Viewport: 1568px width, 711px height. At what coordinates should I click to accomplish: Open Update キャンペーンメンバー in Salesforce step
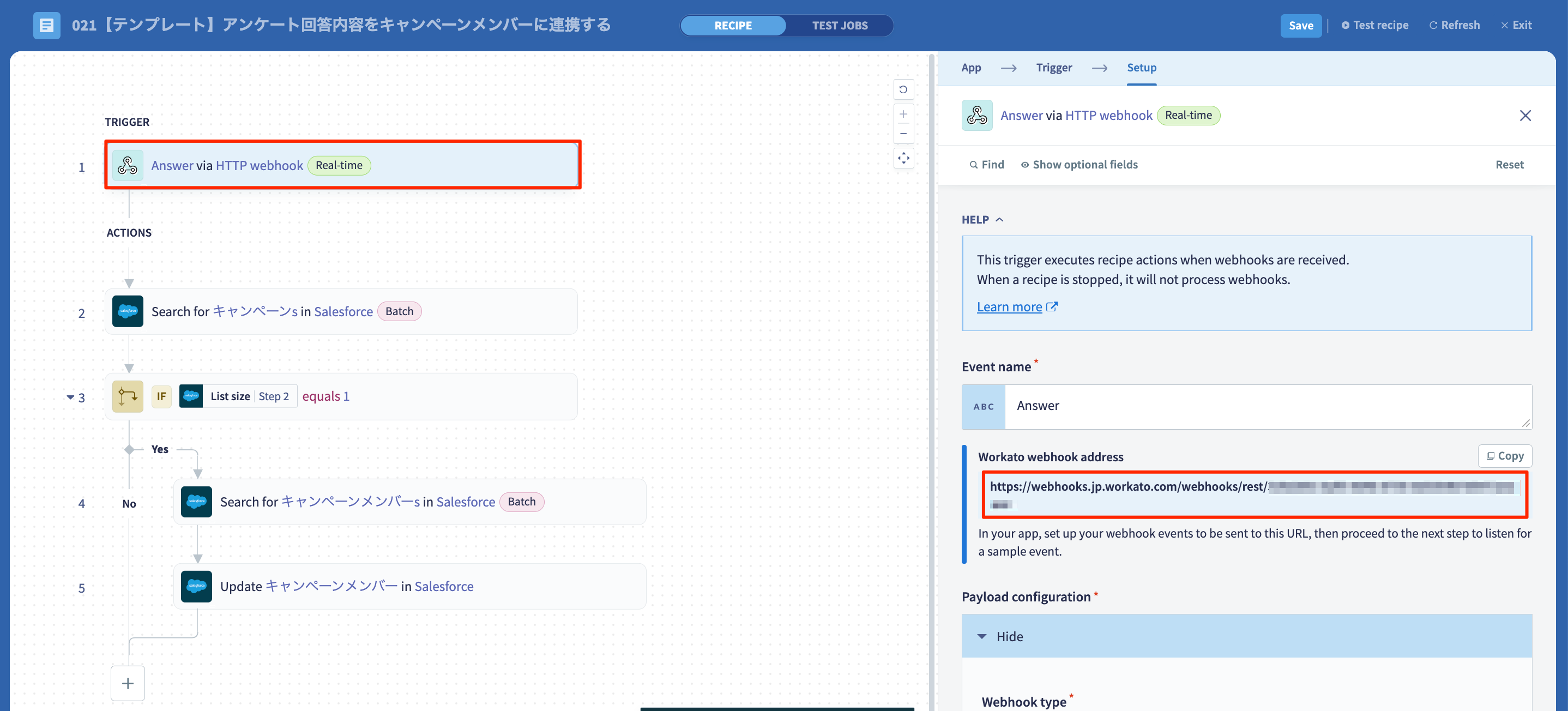[x=409, y=586]
